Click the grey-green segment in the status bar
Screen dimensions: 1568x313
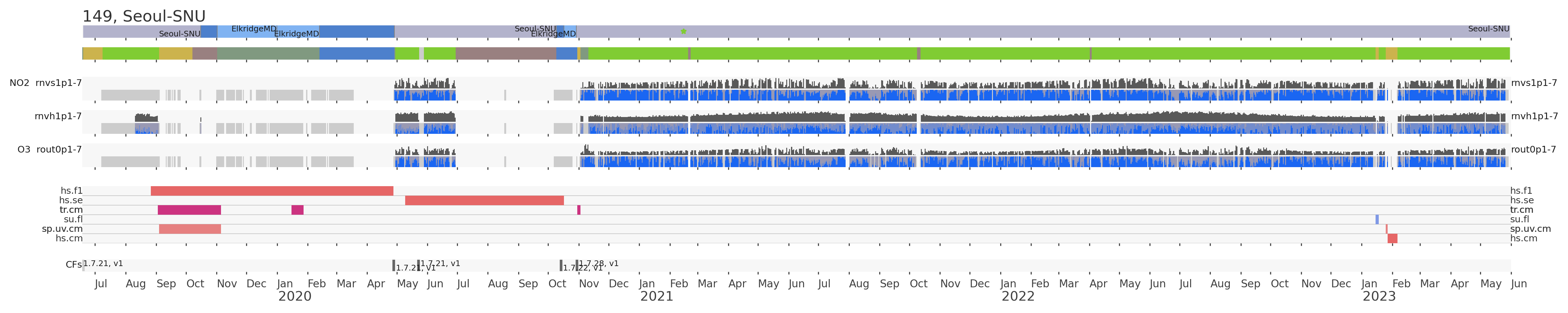[268, 54]
